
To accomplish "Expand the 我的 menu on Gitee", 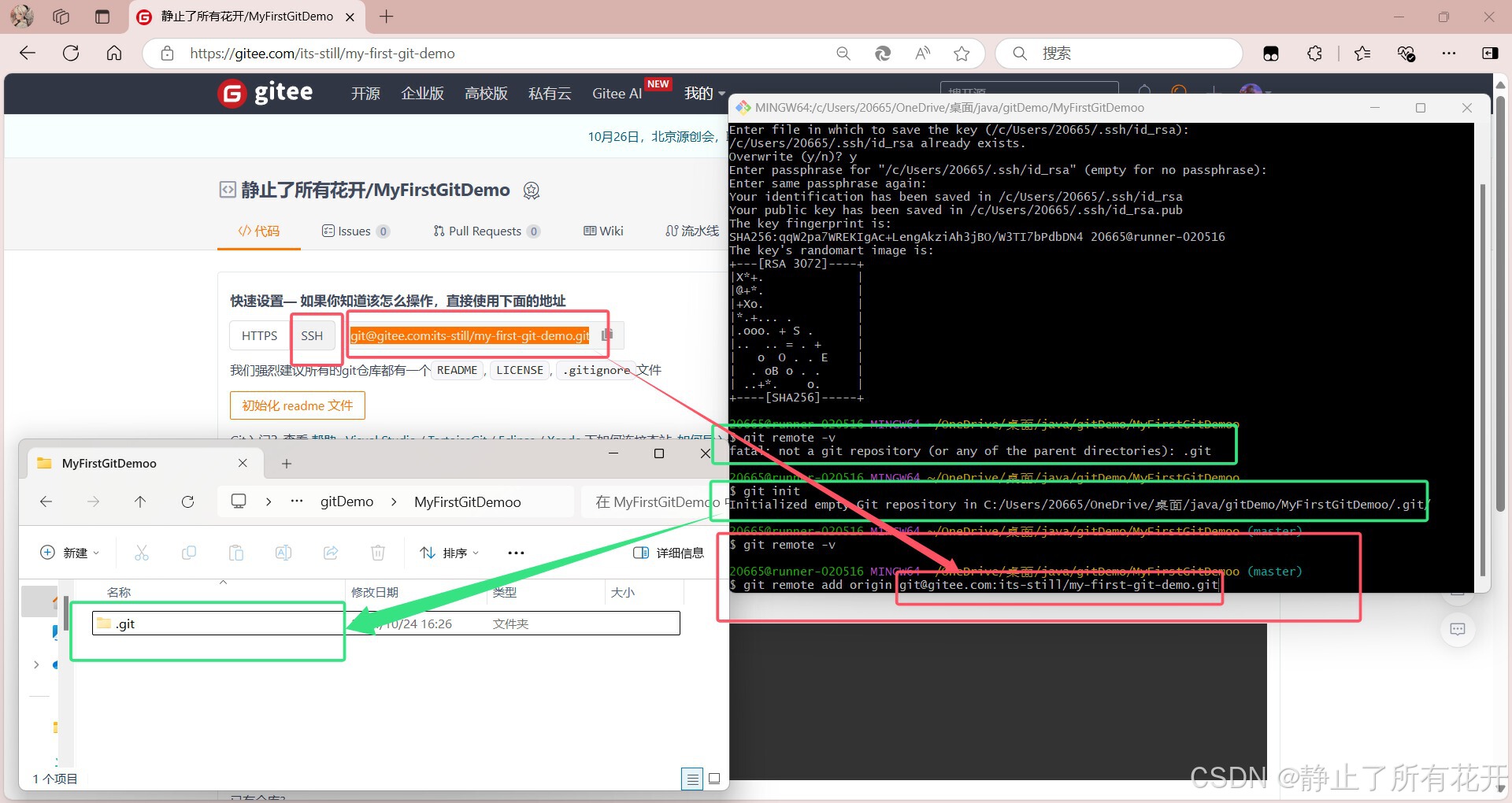I will point(704,94).
